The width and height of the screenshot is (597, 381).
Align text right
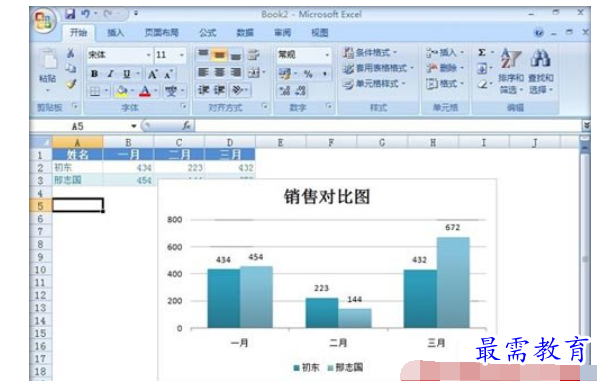coord(236,72)
